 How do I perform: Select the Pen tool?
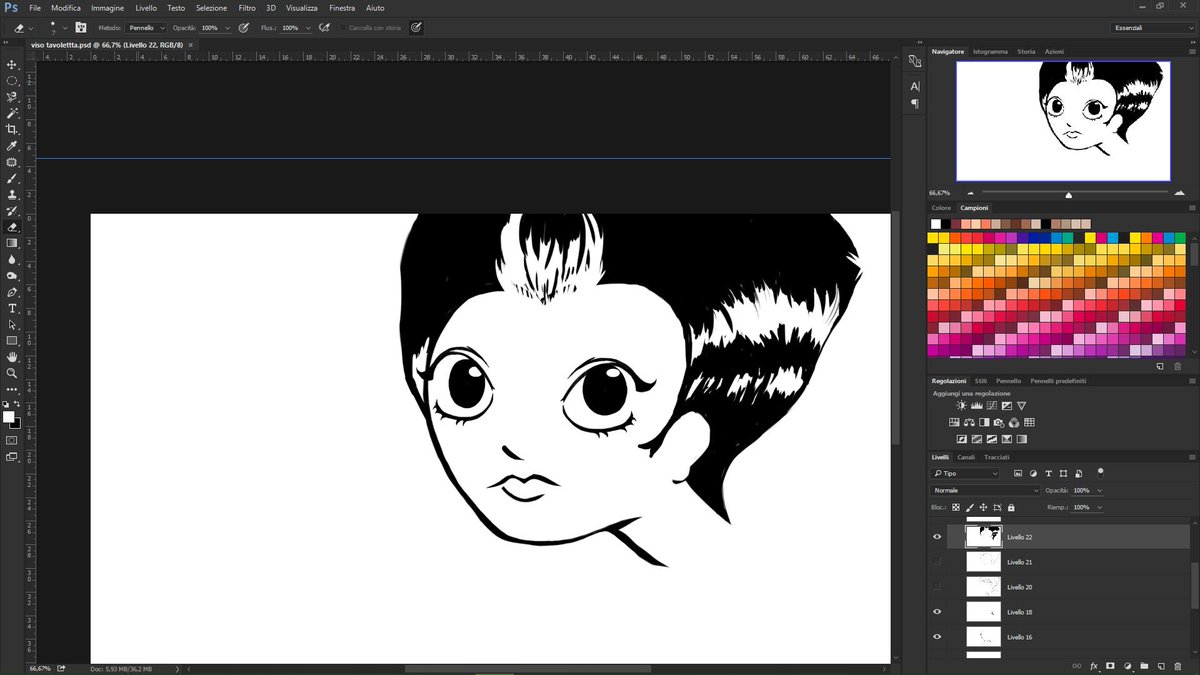coord(12,292)
